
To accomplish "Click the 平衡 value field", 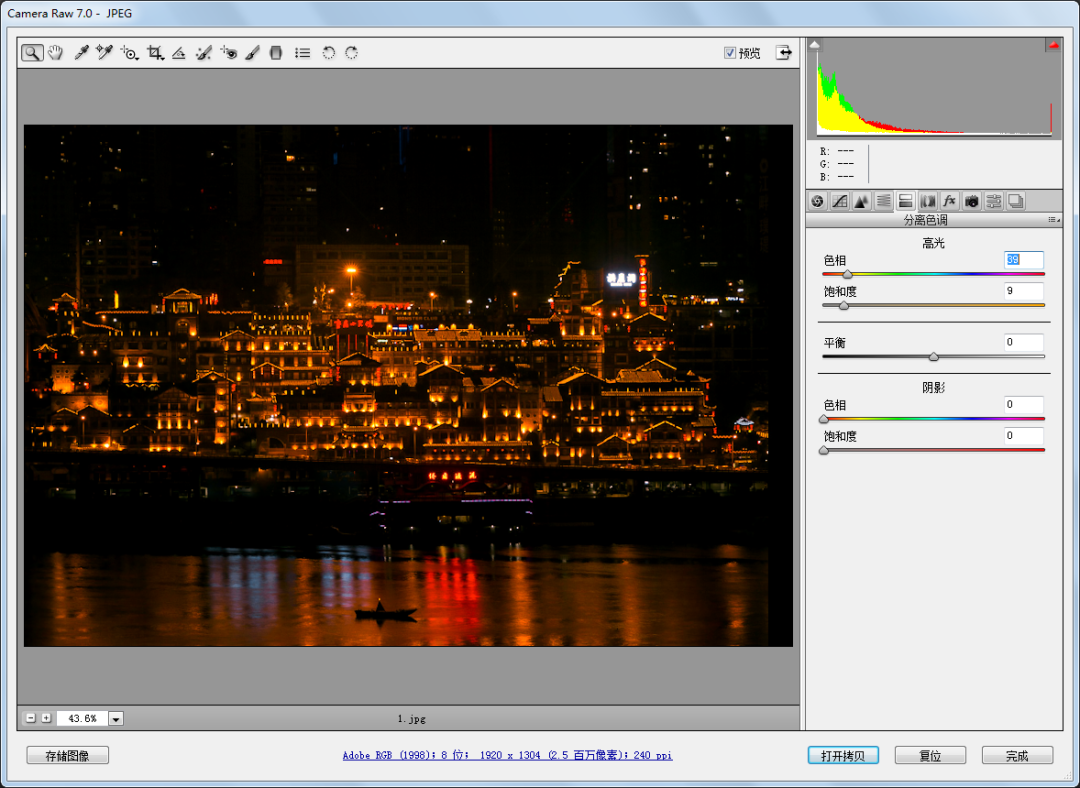I will (1024, 342).
